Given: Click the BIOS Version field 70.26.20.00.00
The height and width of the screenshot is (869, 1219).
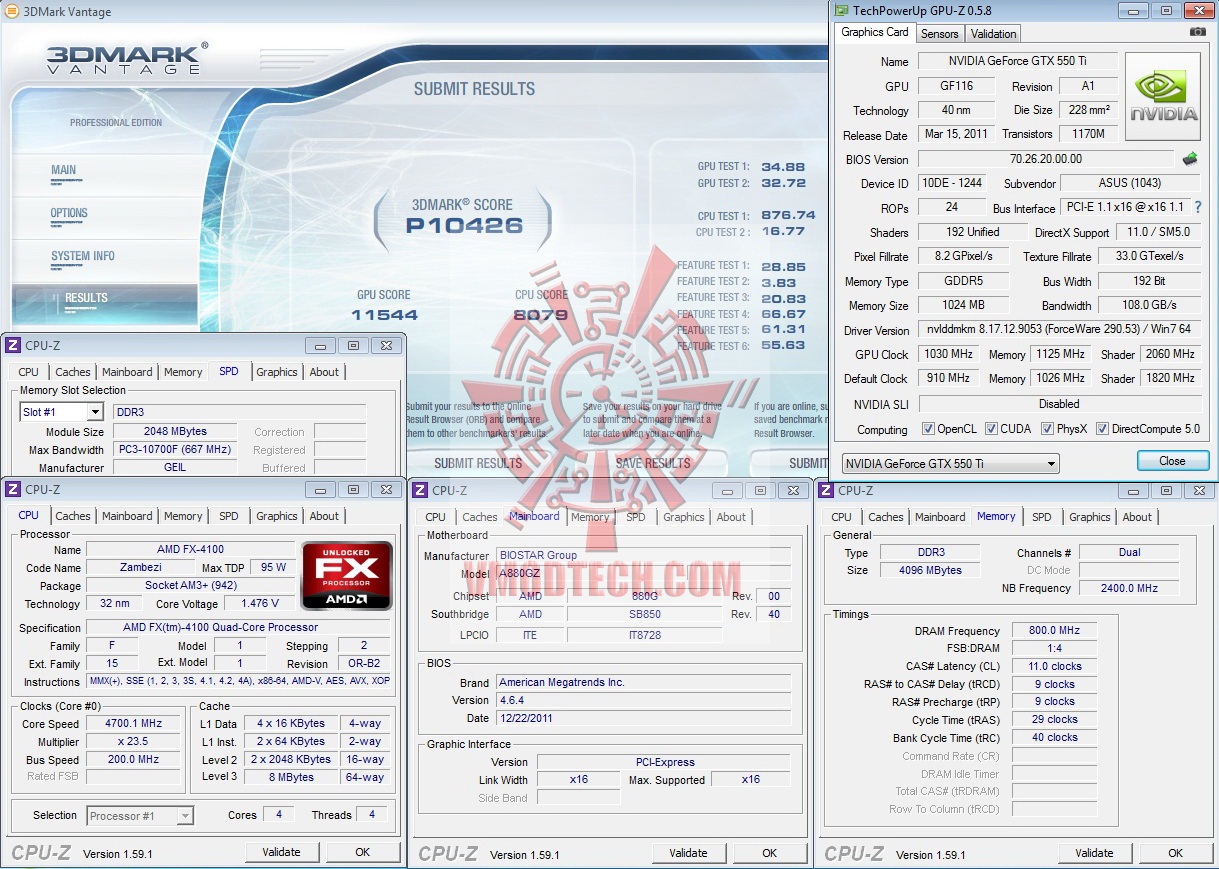Looking at the screenshot, I should coord(1046,159).
